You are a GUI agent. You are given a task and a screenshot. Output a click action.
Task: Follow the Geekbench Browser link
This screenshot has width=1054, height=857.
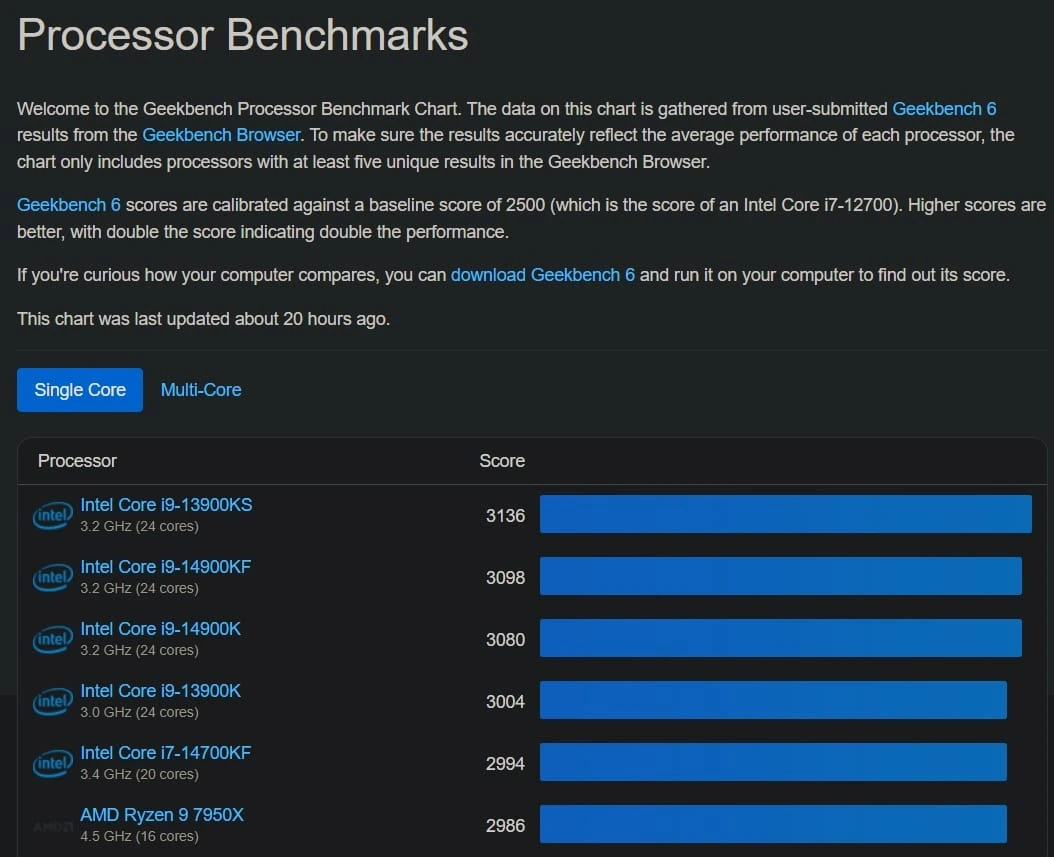pyautogui.click(x=221, y=135)
